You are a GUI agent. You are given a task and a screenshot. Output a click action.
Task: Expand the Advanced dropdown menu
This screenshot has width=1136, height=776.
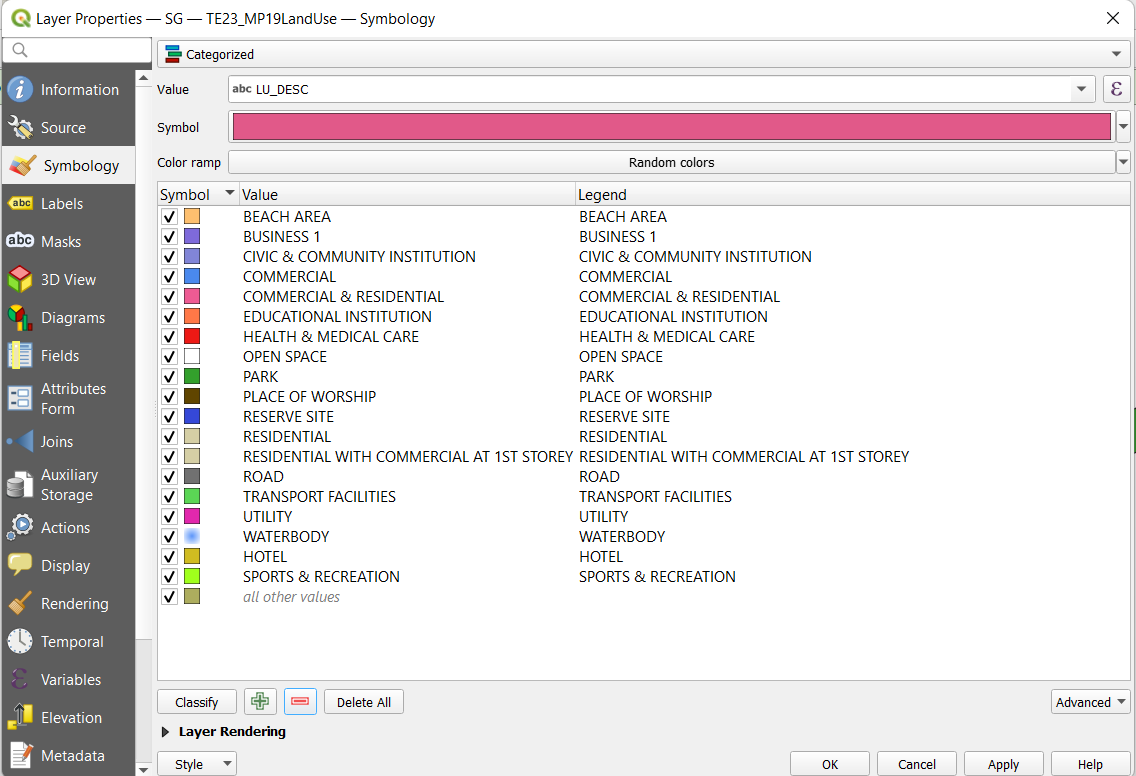pos(1090,702)
